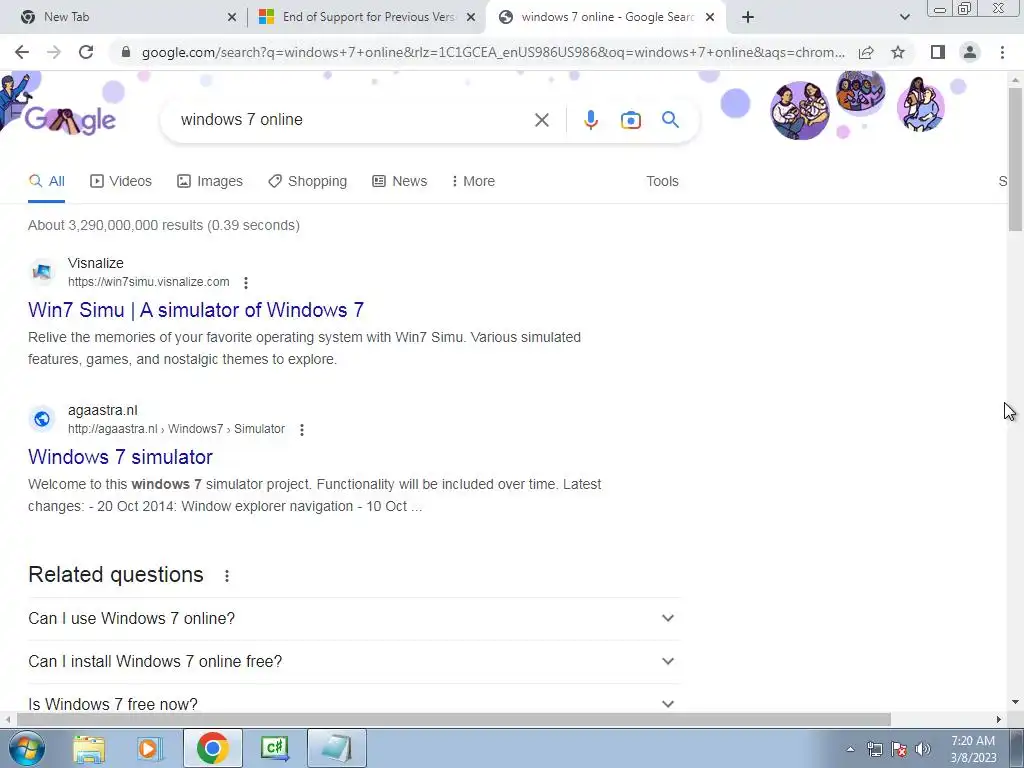Search by image with the camera icon
Image resolution: width=1024 pixels, height=768 pixels.
click(630, 120)
